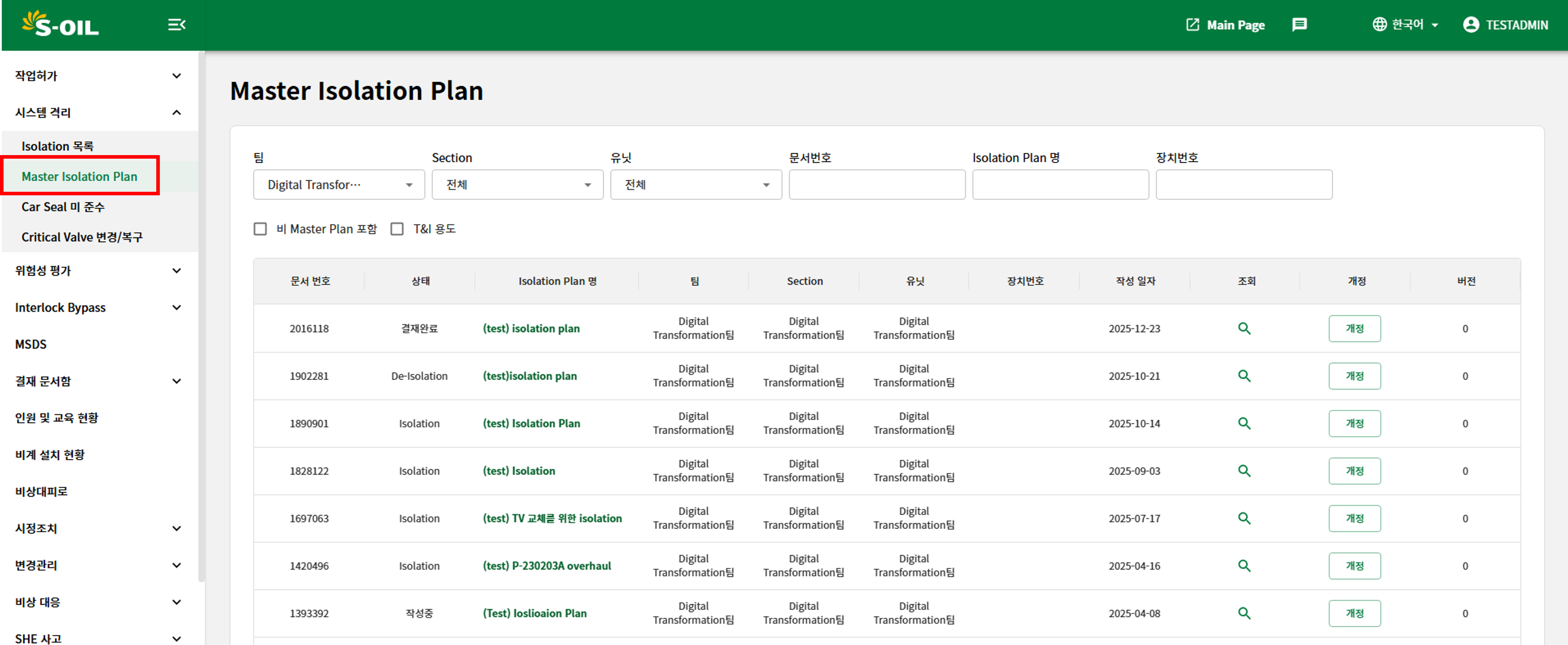The width and height of the screenshot is (1568, 645).
Task: Open the (test) P-230203A overhaul plan link
Action: click(547, 566)
